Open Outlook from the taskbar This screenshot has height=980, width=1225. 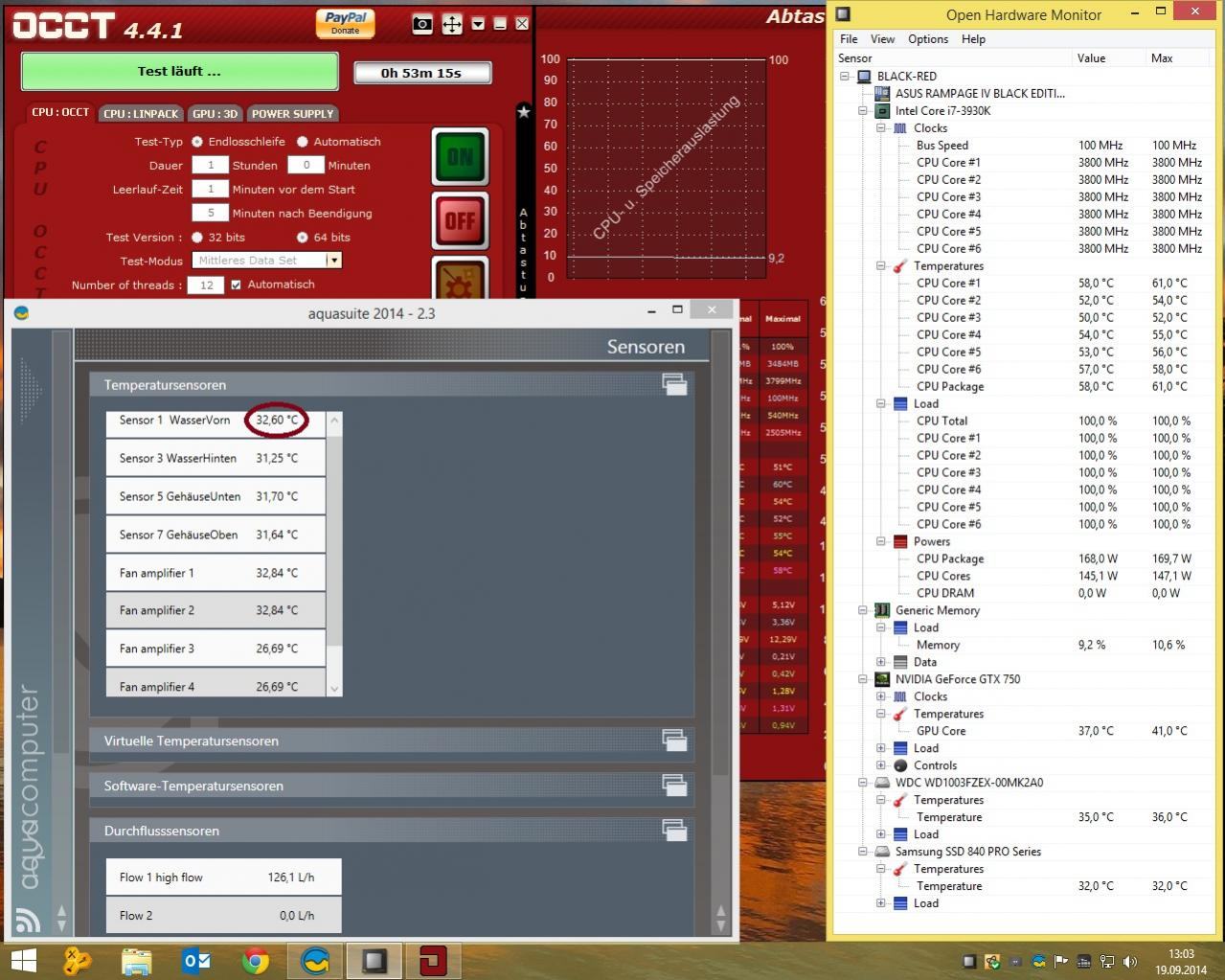tap(195, 961)
